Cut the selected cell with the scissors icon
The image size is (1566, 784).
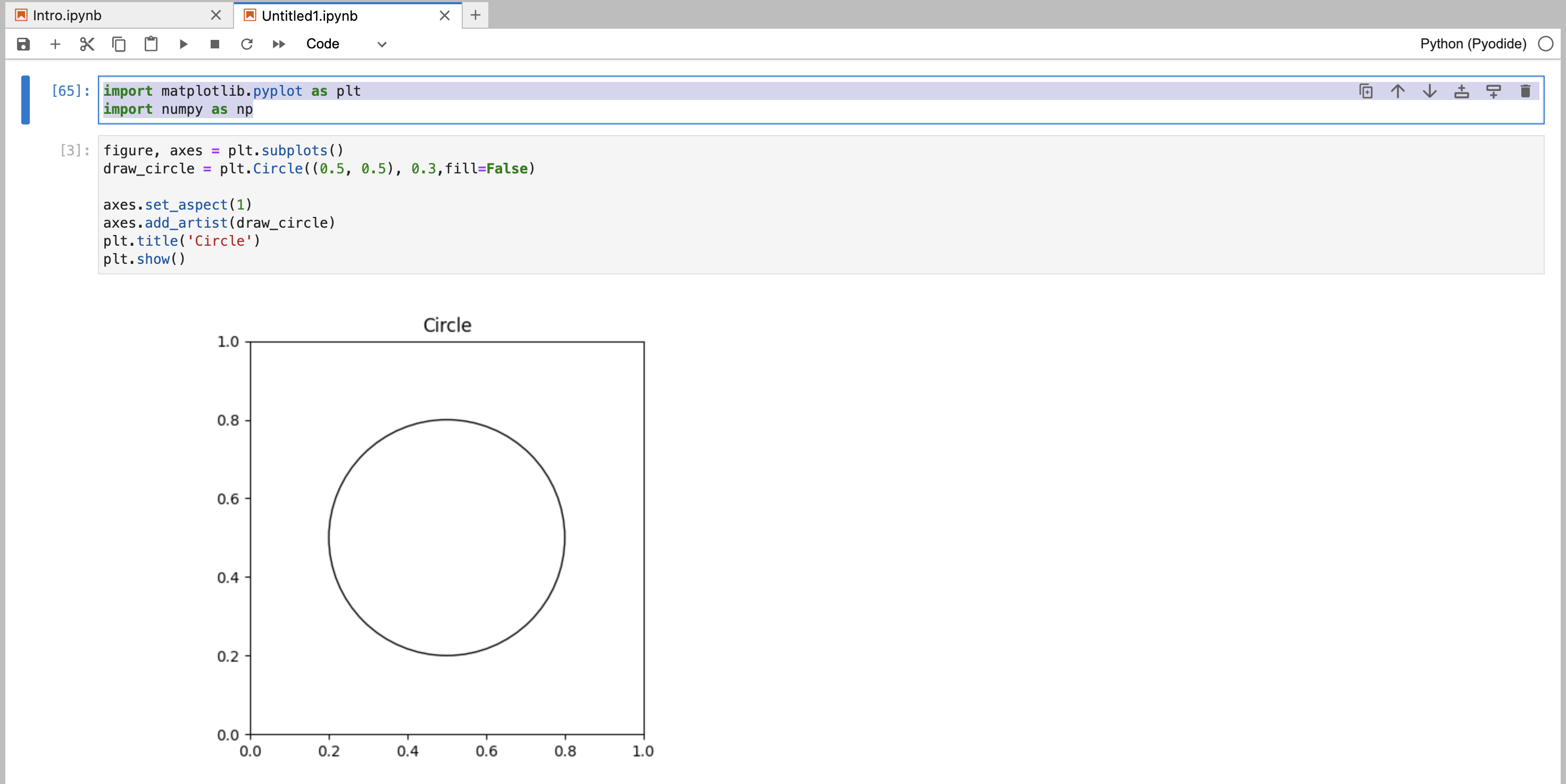(87, 44)
